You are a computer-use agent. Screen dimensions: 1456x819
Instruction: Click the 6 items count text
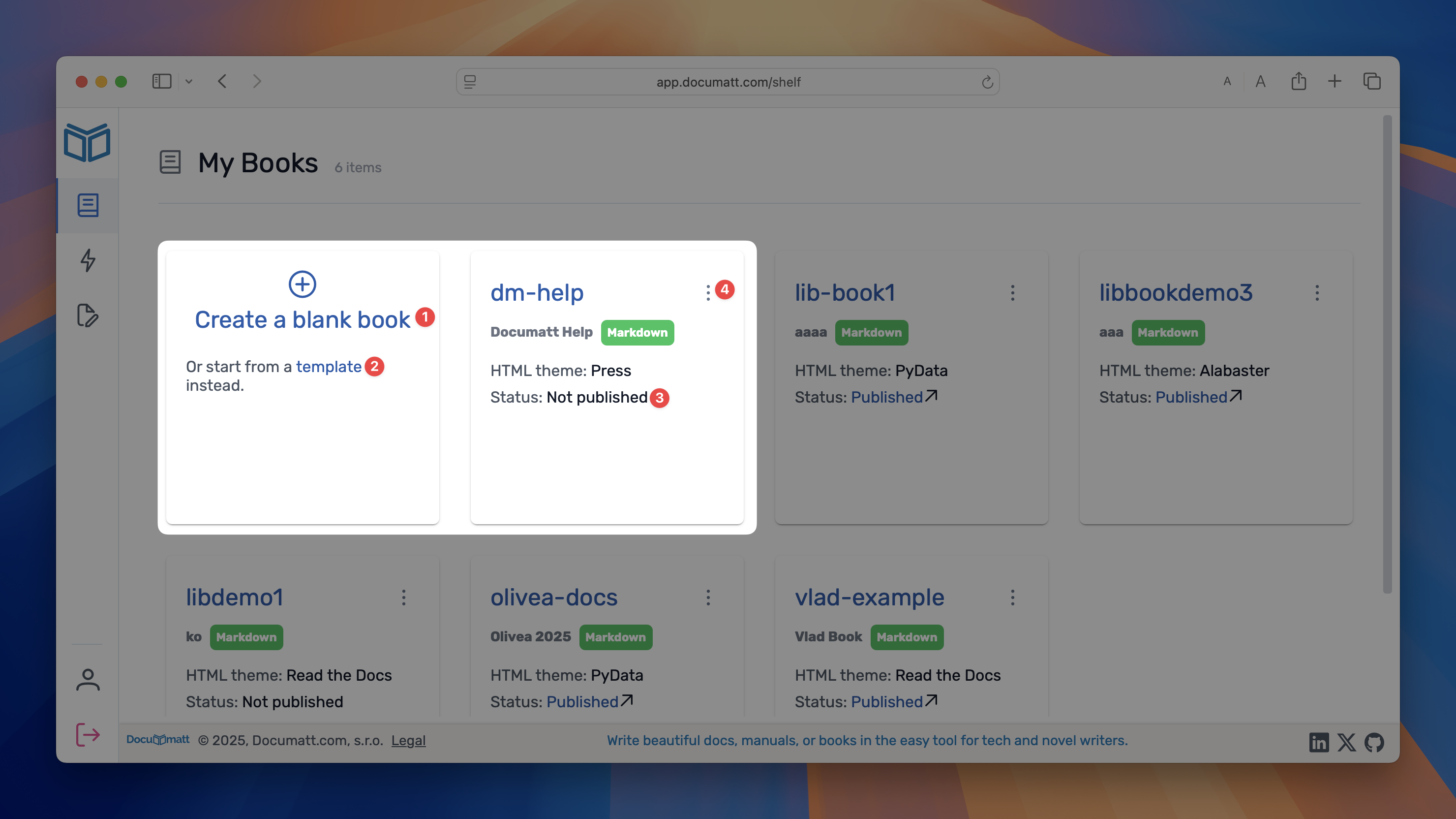click(358, 167)
